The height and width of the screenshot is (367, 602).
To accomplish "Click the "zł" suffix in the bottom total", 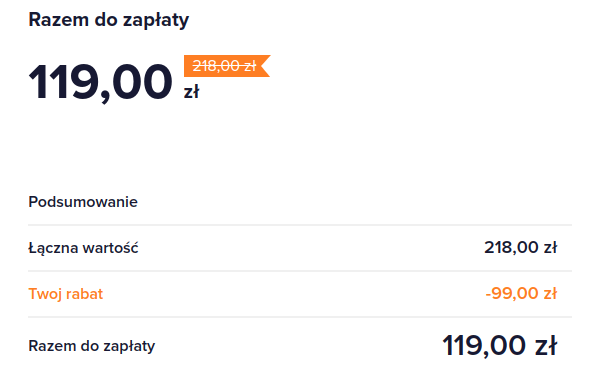I will point(546,345).
